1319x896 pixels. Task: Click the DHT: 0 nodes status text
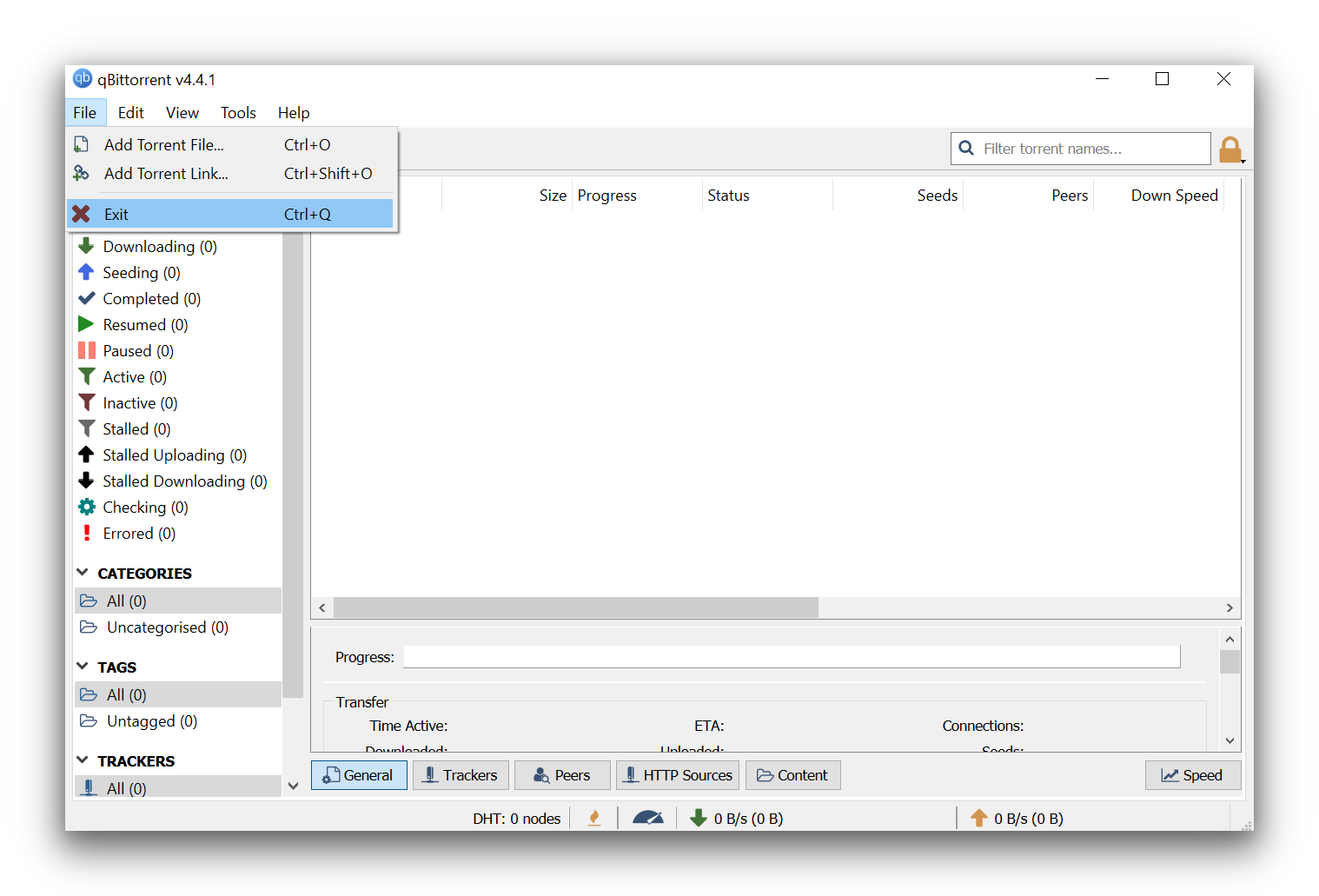pos(517,819)
